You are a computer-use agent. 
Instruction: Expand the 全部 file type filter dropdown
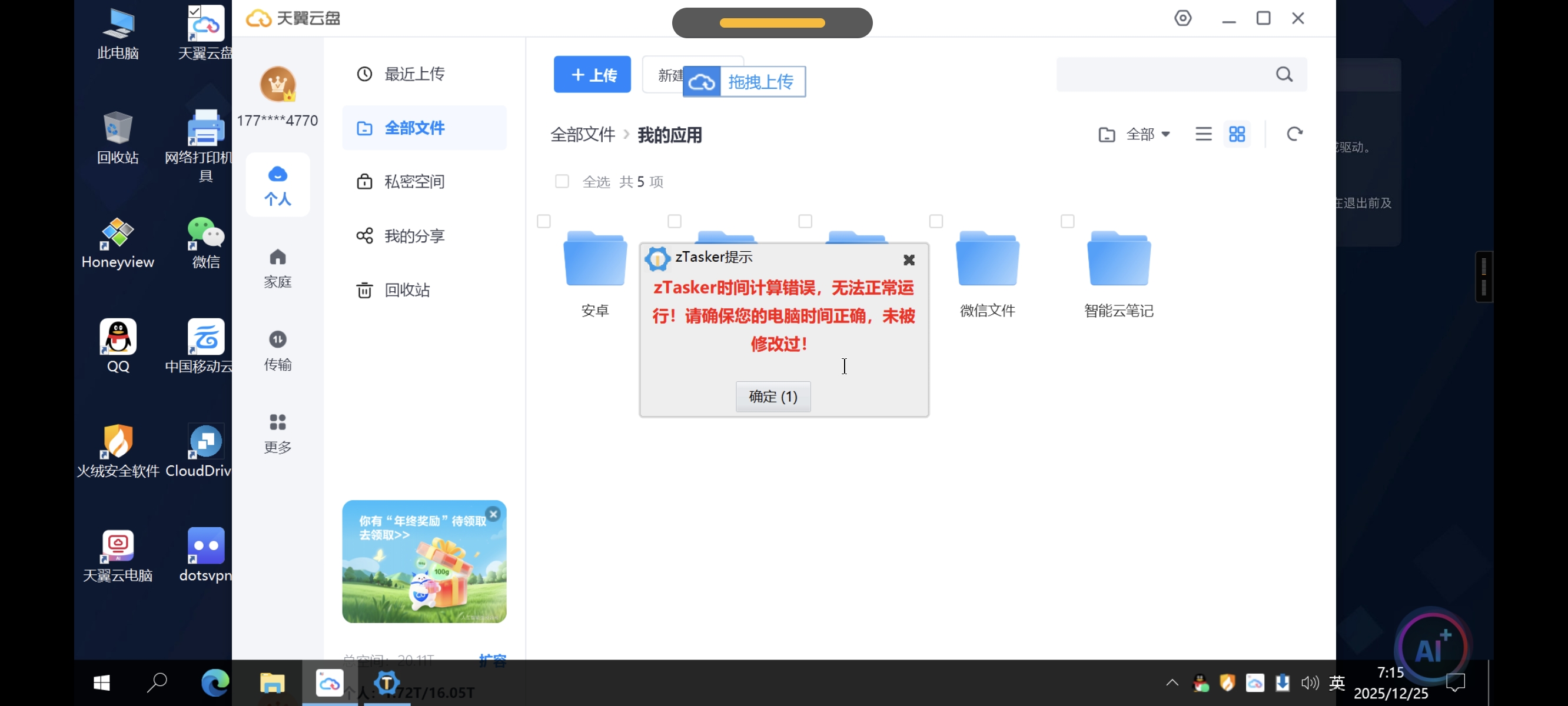[x=1147, y=134]
